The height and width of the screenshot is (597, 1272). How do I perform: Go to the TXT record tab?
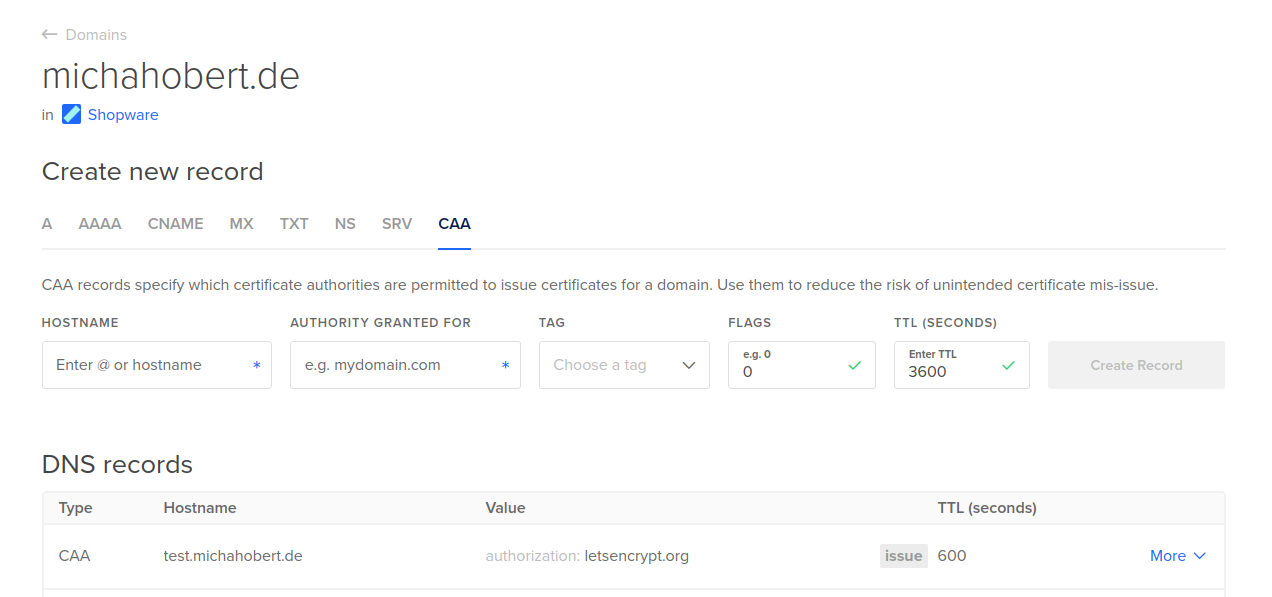(294, 224)
